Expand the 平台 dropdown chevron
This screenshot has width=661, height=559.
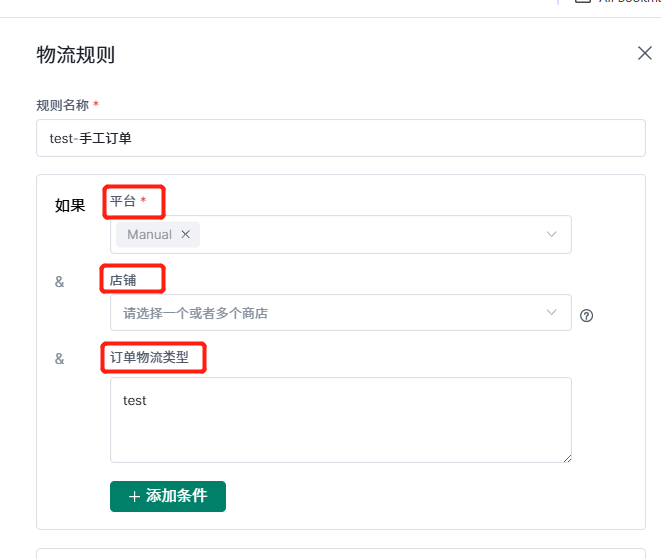tap(551, 234)
